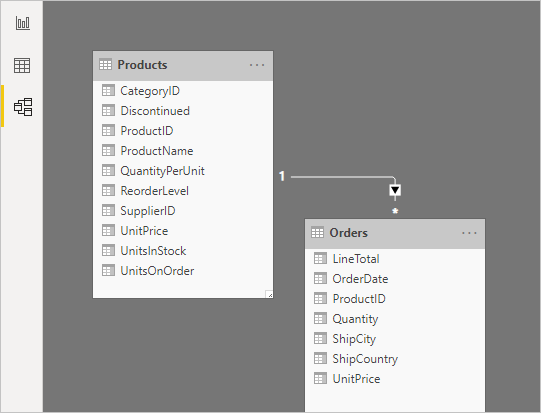The height and width of the screenshot is (413, 541).
Task: Select ShipCity field
Action: [395, 339]
